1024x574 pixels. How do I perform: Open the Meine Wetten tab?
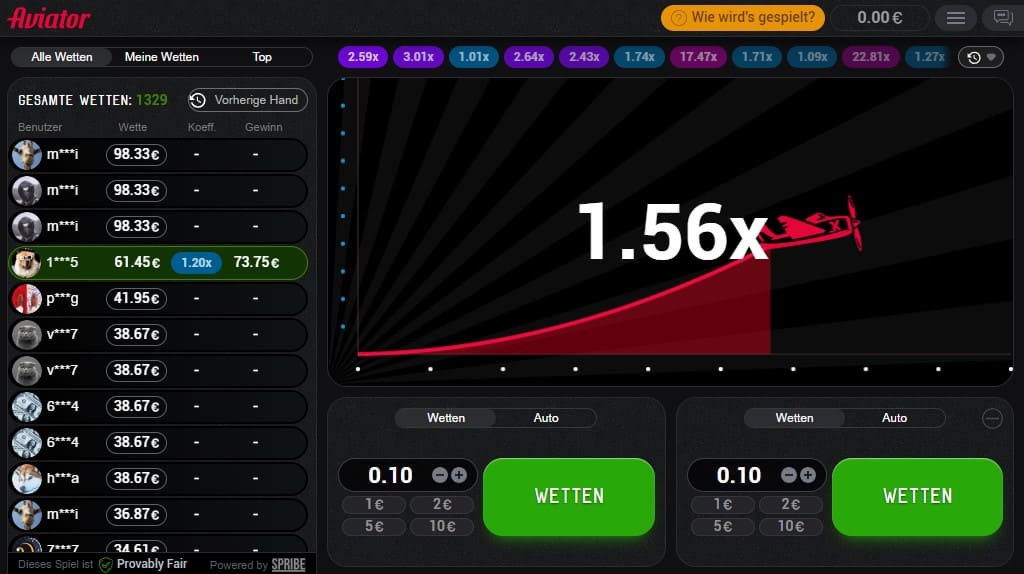[161, 57]
